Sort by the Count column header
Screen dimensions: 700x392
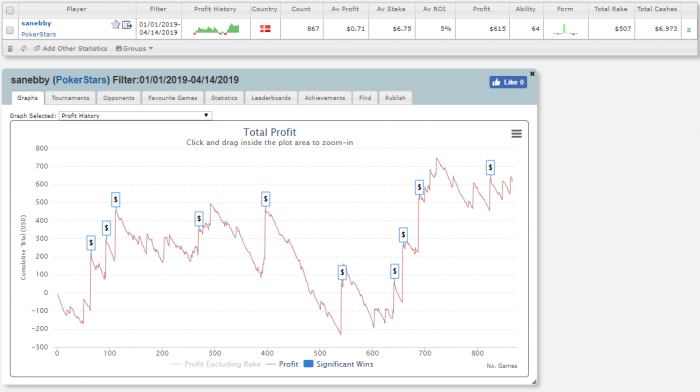301,9
